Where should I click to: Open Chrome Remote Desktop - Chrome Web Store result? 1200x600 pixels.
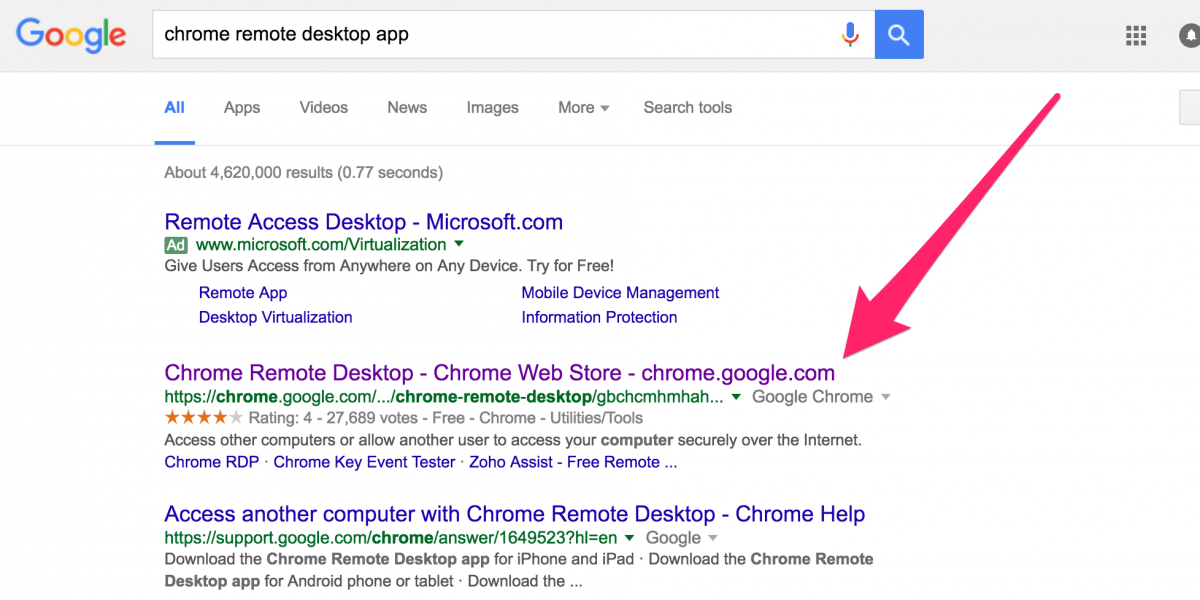pyautogui.click(x=500, y=373)
